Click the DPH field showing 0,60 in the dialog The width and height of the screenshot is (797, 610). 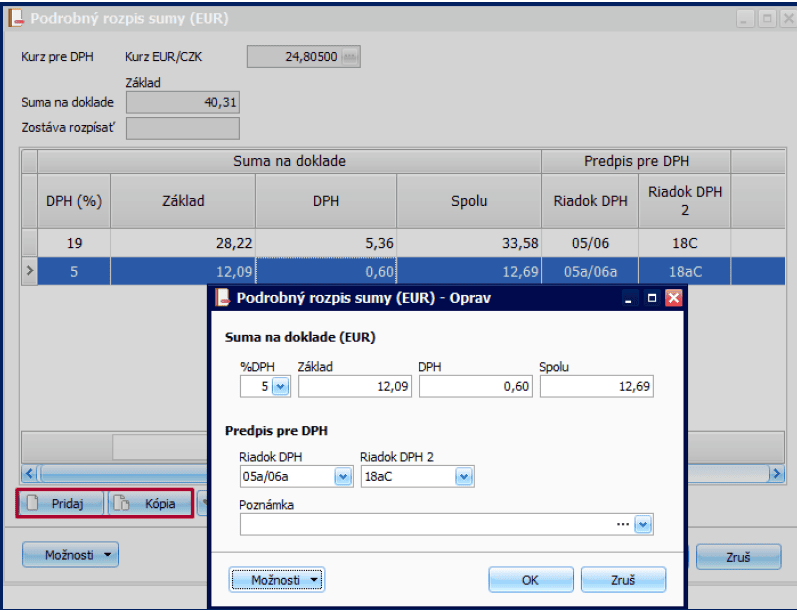point(476,387)
